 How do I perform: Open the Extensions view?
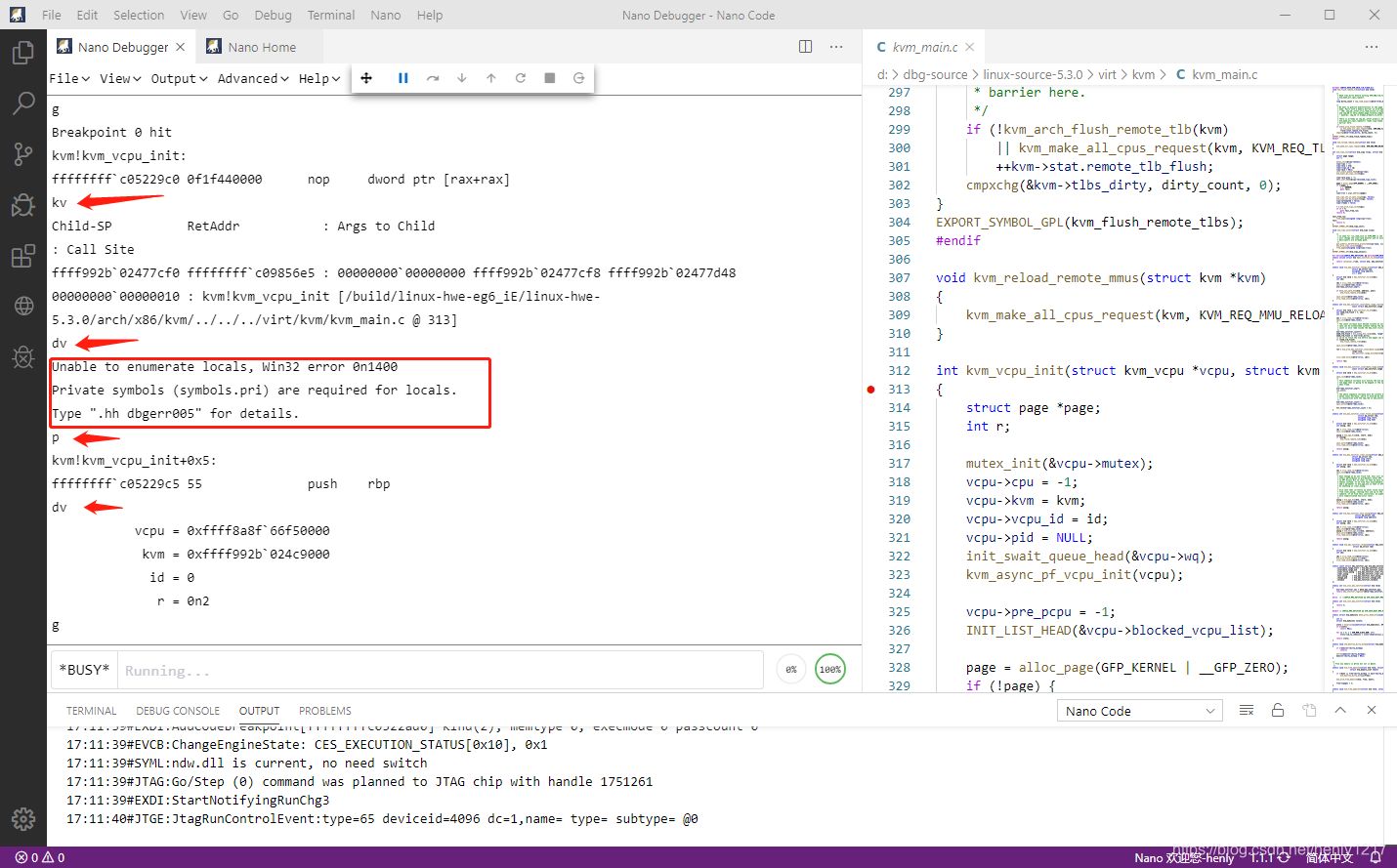tap(23, 256)
